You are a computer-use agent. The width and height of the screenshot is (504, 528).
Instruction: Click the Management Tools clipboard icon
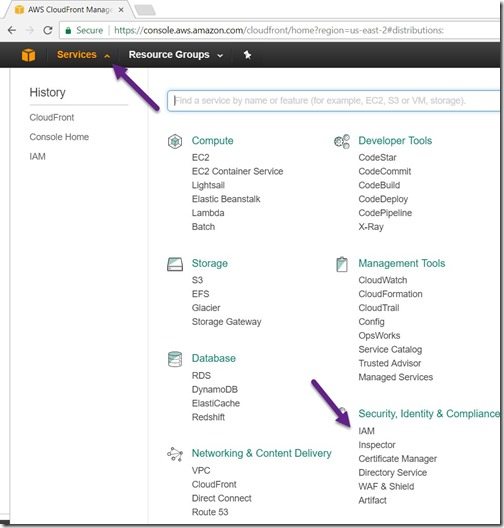pyautogui.click(x=342, y=264)
